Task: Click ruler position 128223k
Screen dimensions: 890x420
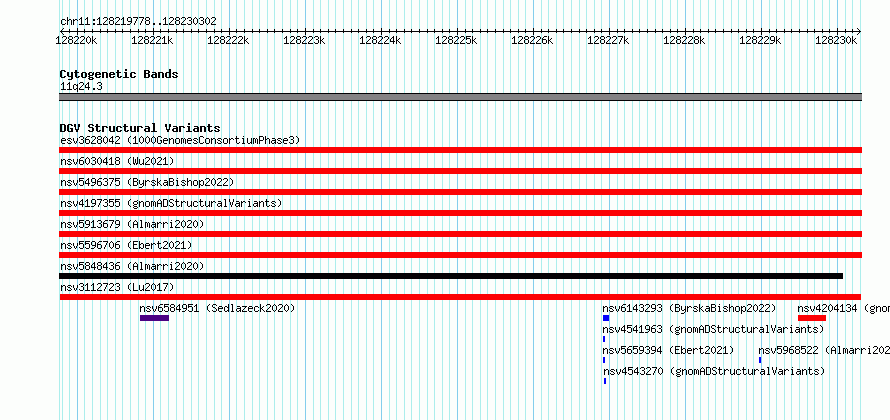Action: click(305, 40)
